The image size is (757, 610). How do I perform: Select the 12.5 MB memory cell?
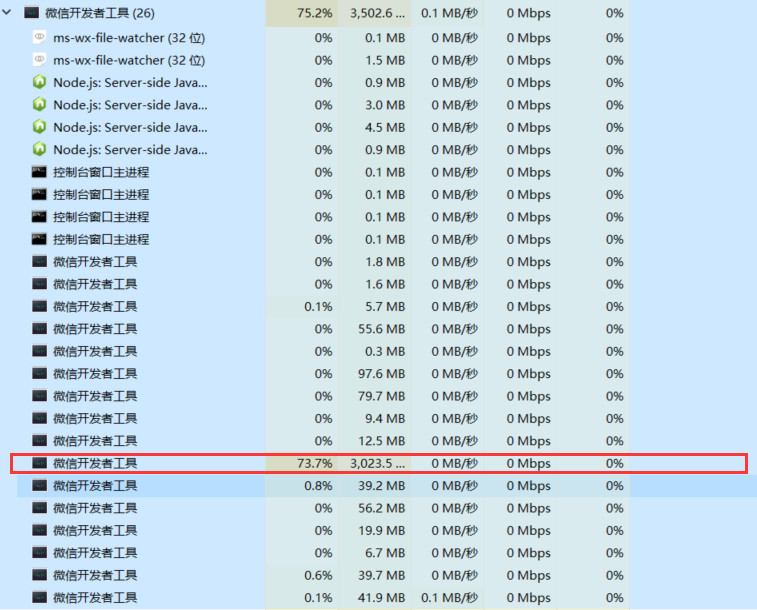(x=381, y=441)
